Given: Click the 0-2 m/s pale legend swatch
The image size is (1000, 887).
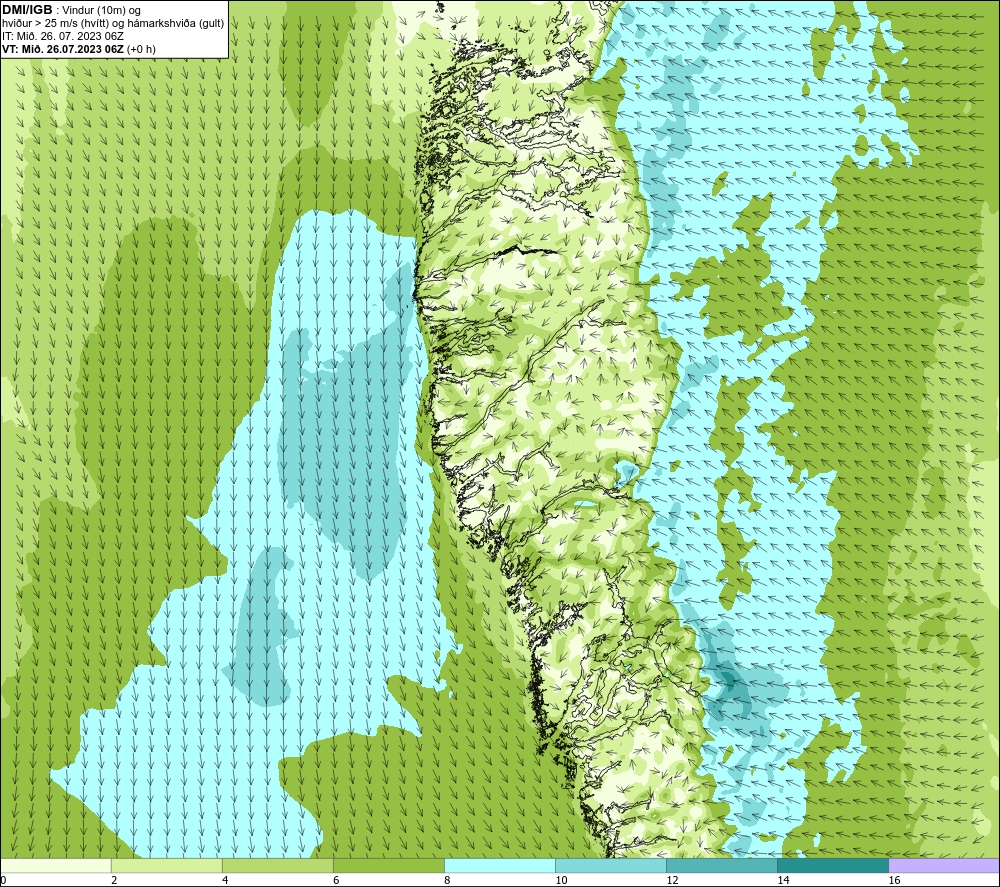Looking at the screenshot, I should [56, 865].
